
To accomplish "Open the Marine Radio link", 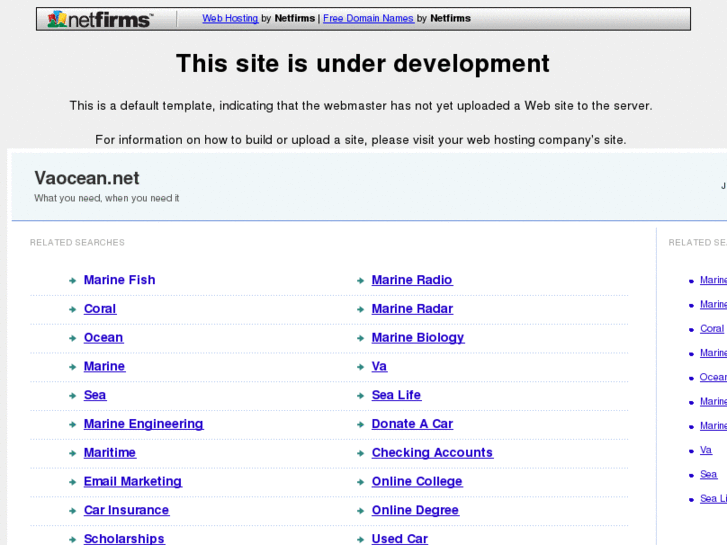I will point(412,280).
